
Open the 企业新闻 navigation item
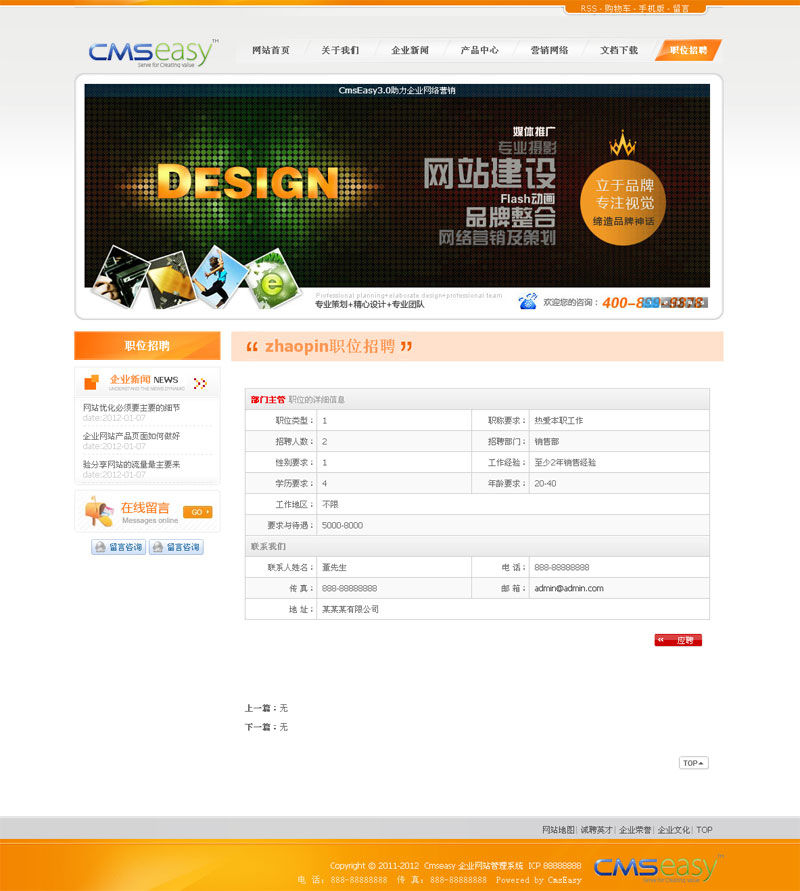[x=410, y=50]
